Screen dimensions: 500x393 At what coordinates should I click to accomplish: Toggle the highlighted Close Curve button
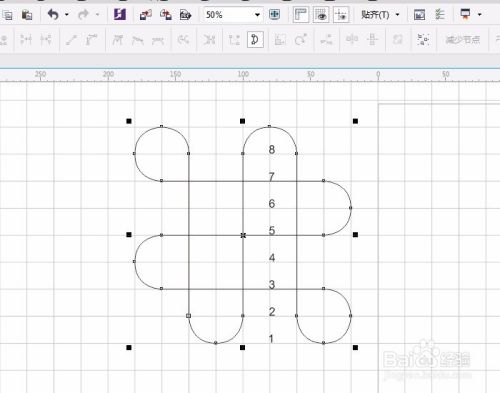pyautogui.click(x=255, y=40)
